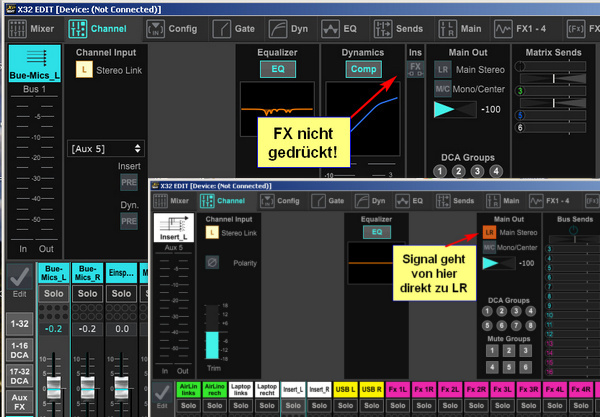
Task: Toggle the Insert PRE button
Action: pos(129,182)
